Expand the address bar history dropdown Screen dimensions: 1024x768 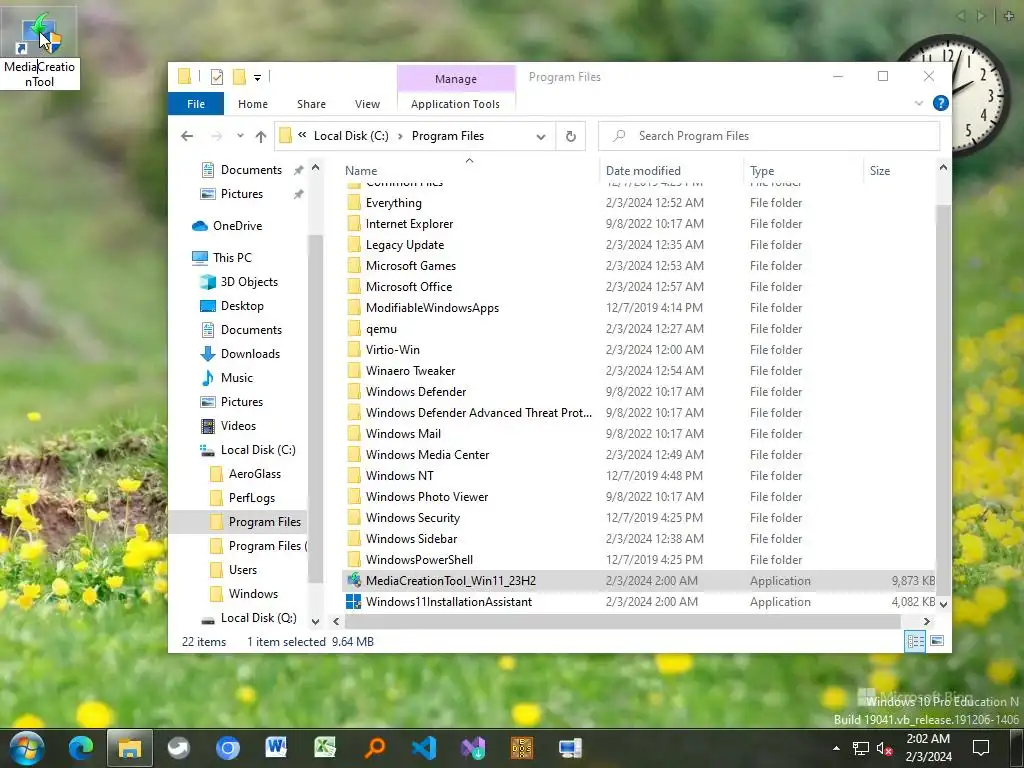tap(541, 136)
